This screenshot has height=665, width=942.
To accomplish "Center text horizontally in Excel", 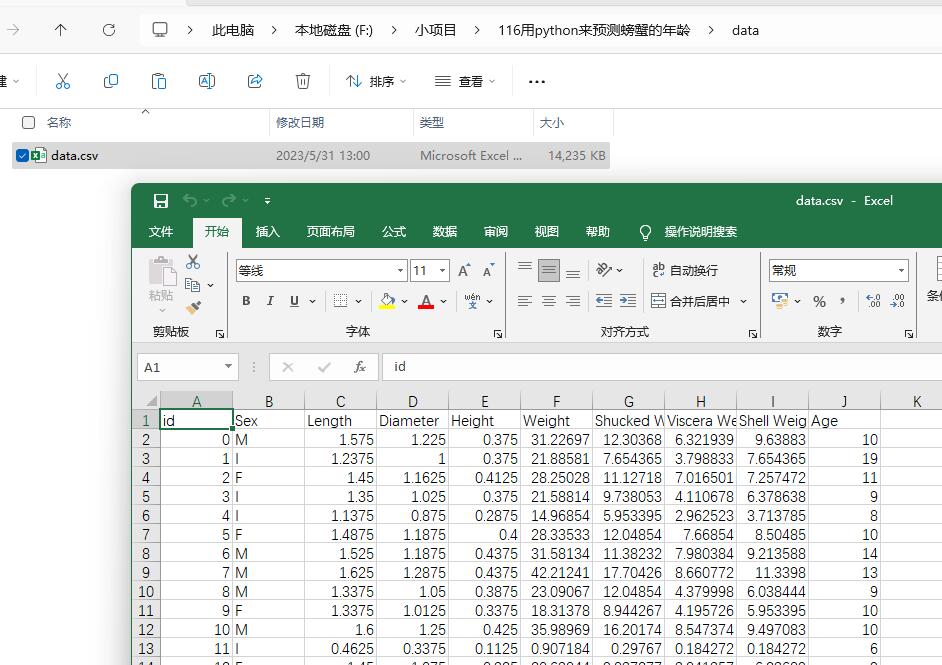I will click(x=548, y=301).
